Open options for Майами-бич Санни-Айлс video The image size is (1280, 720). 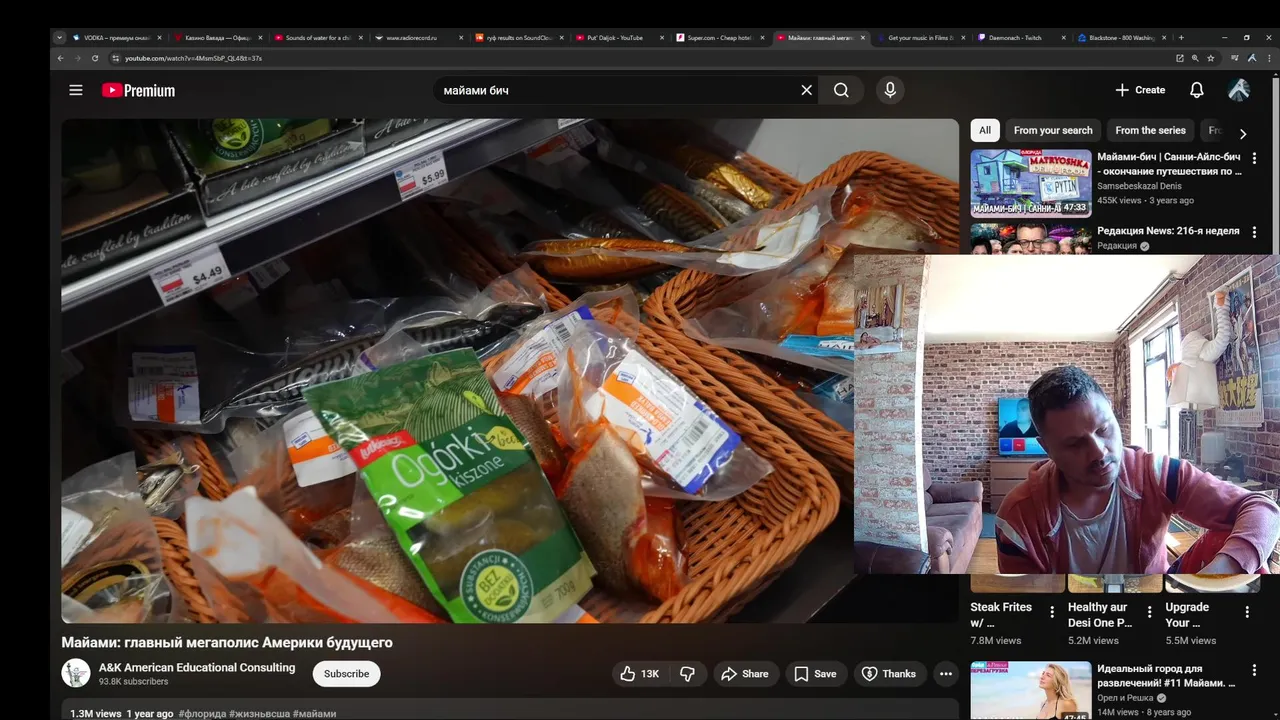[1254, 158]
